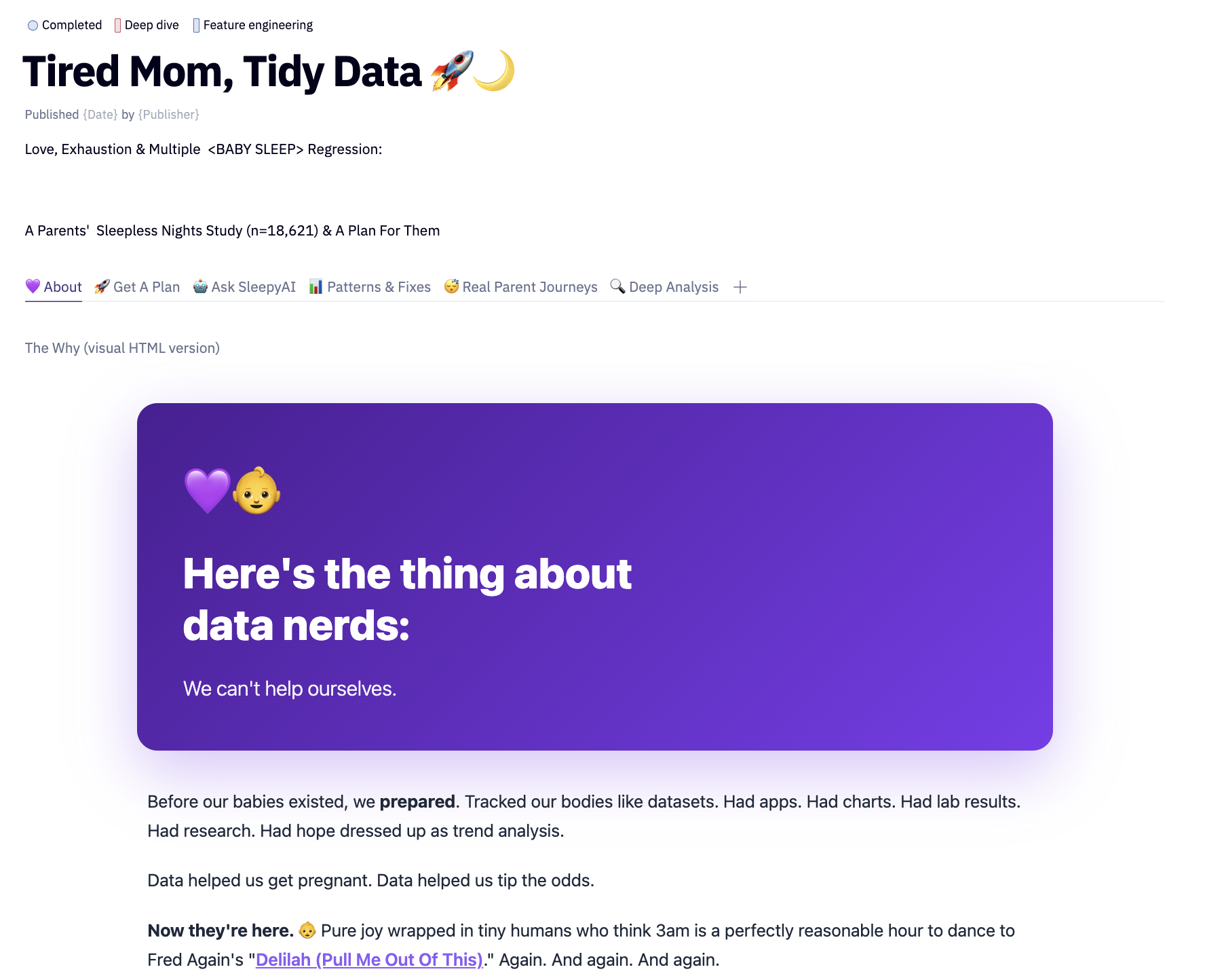Open the Real Parent Journeys tab

[x=521, y=287]
